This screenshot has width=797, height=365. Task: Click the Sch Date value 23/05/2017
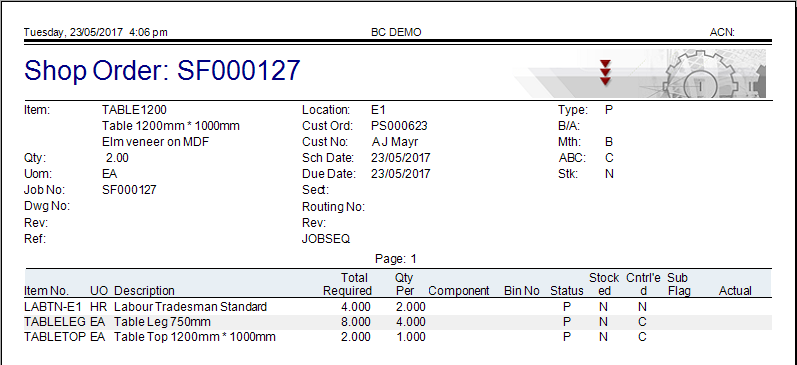[x=401, y=158]
